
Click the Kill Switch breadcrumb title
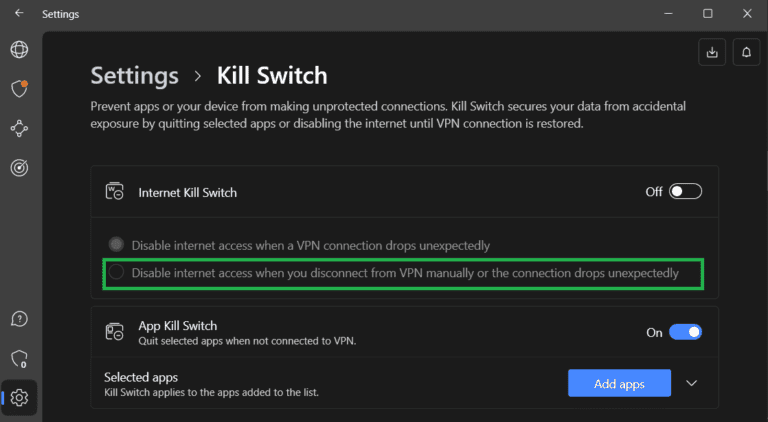[272, 76]
